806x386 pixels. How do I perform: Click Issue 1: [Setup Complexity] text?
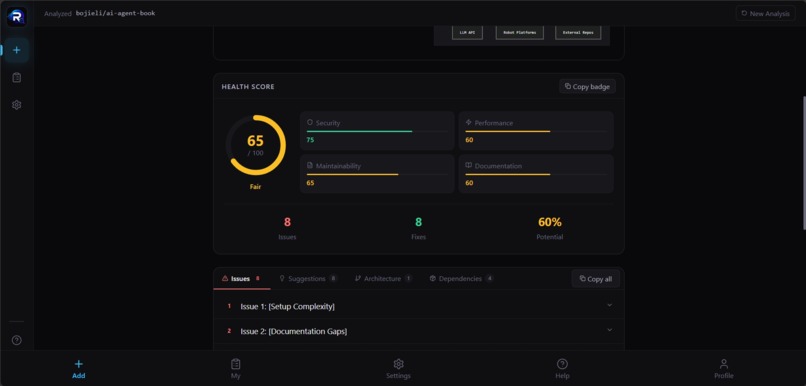coord(287,306)
